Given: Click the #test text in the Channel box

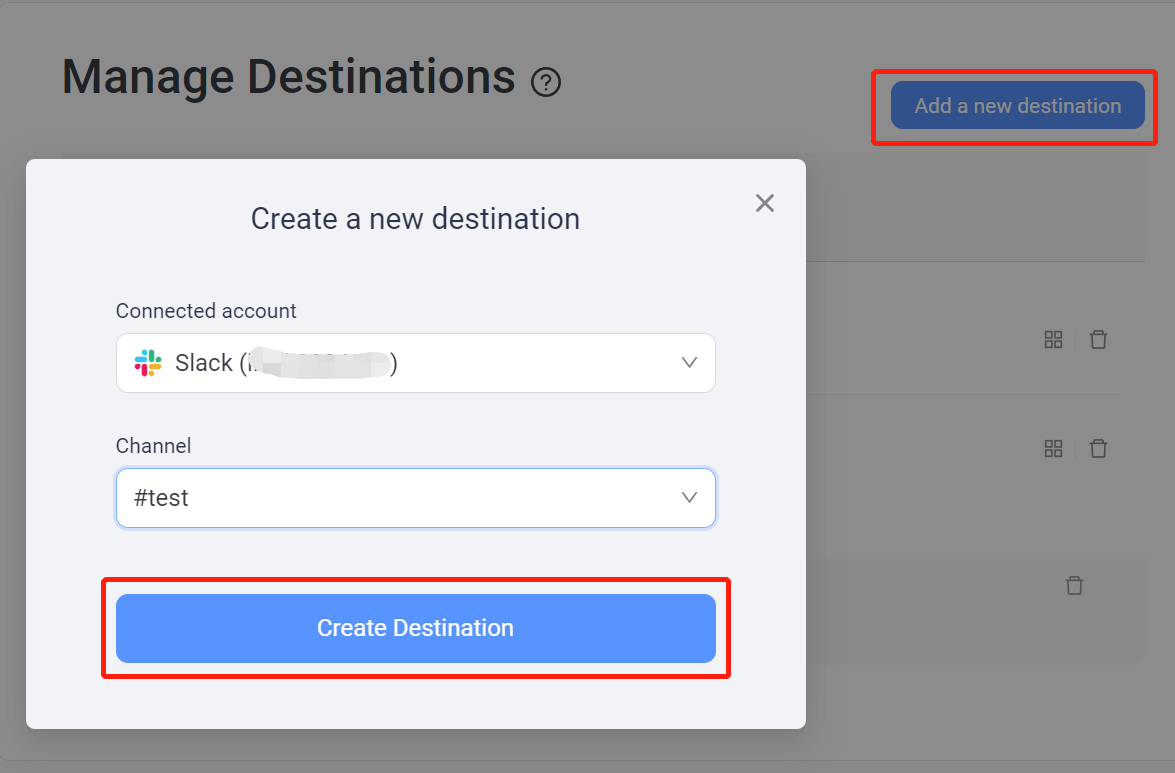Looking at the screenshot, I should 161,497.
